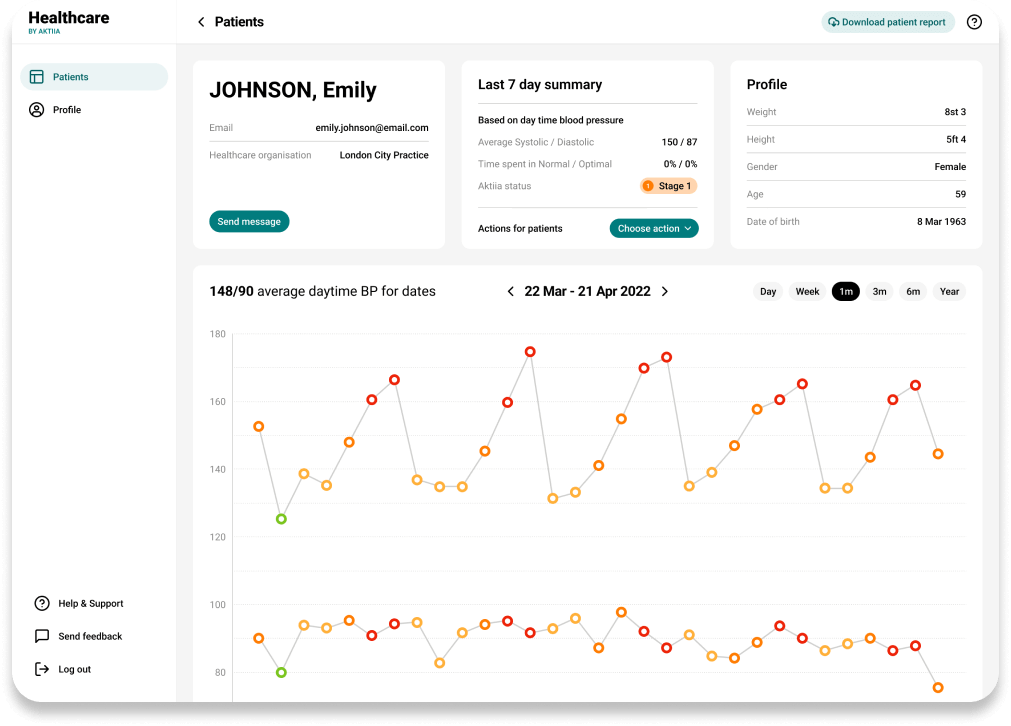Image resolution: width=1011 pixels, height=726 pixels.
Task: Click the Last 7 day summary heading
Action: click(540, 84)
